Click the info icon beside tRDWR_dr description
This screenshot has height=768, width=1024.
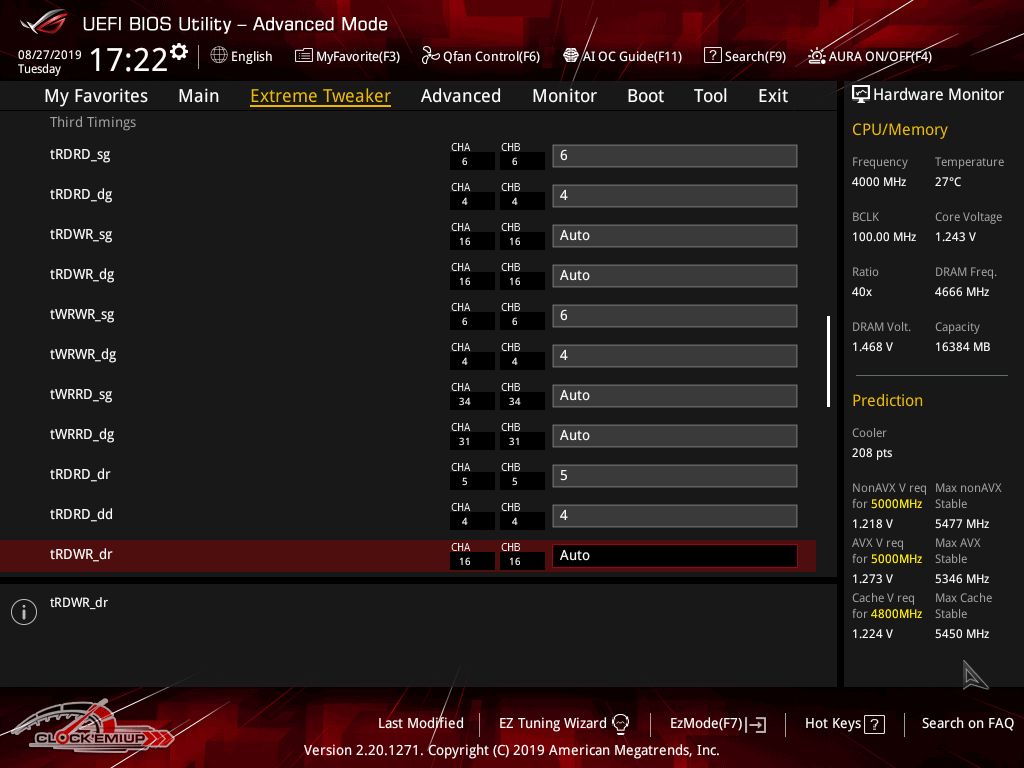pyautogui.click(x=24, y=612)
